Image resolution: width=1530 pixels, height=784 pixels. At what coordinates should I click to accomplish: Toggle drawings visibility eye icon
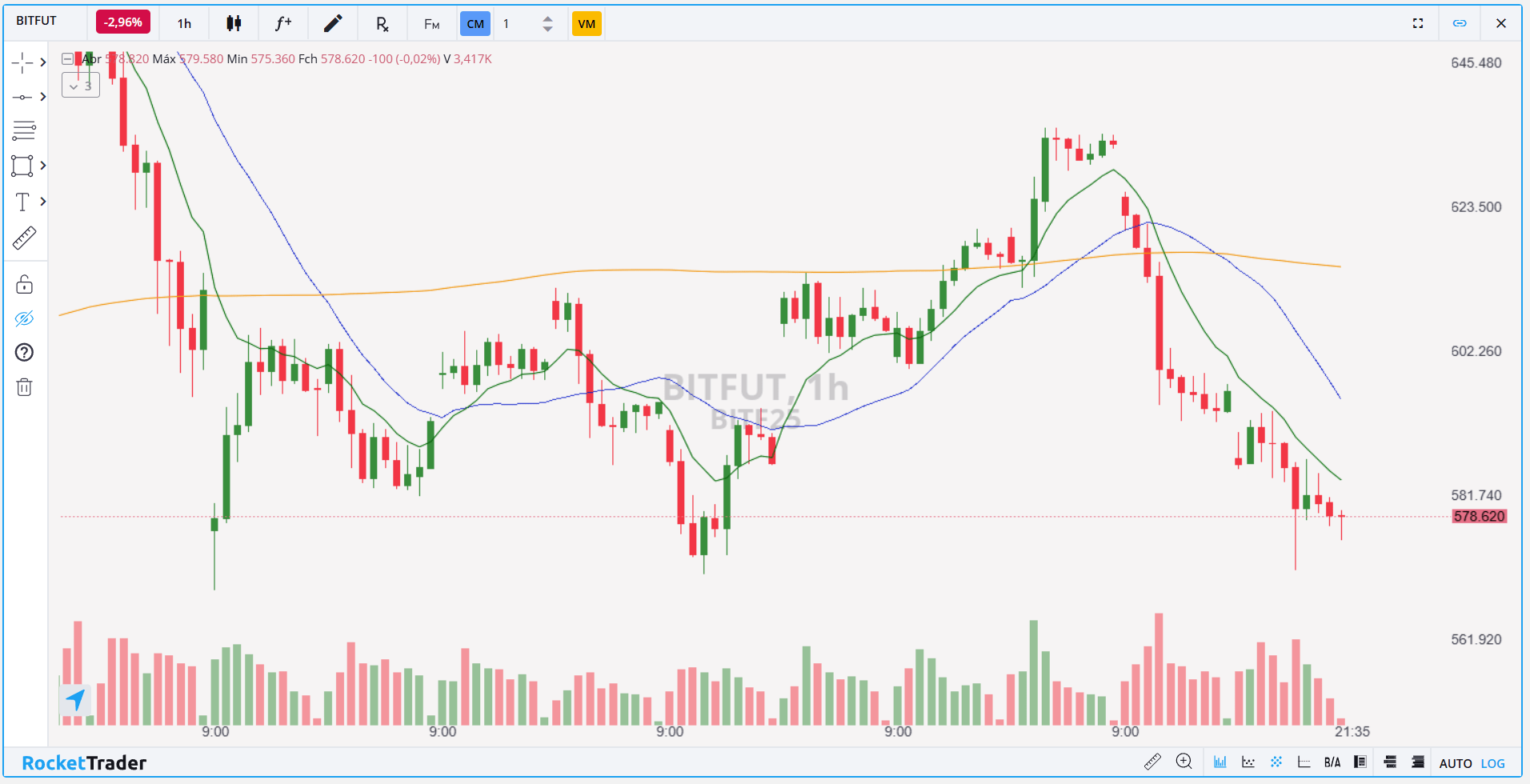point(24,318)
